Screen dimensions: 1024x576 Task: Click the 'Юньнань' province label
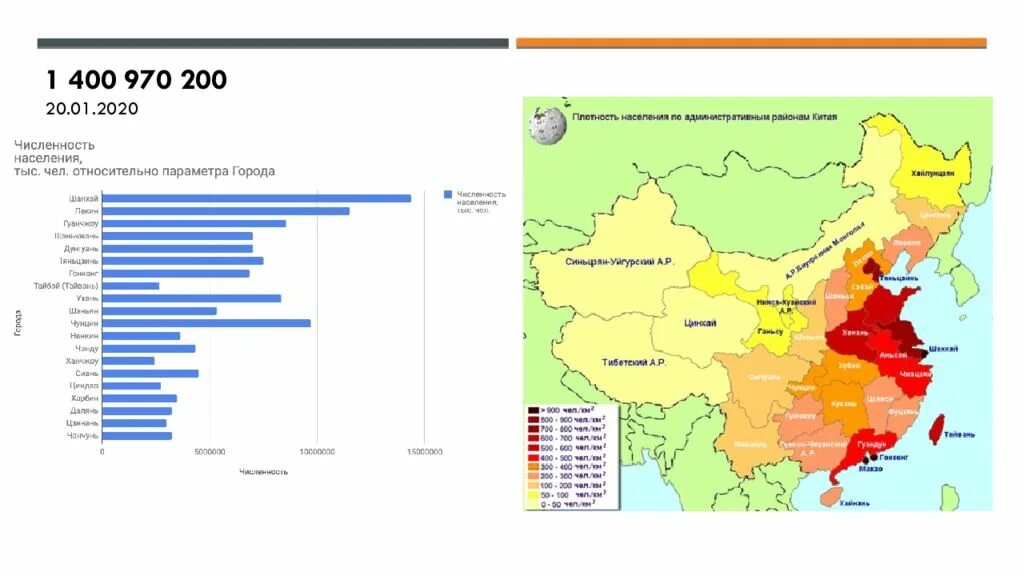tap(750, 445)
